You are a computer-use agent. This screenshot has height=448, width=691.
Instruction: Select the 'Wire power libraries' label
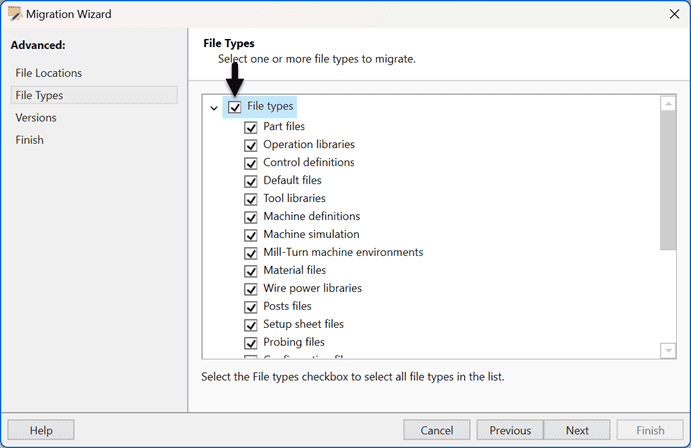(312, 288)
